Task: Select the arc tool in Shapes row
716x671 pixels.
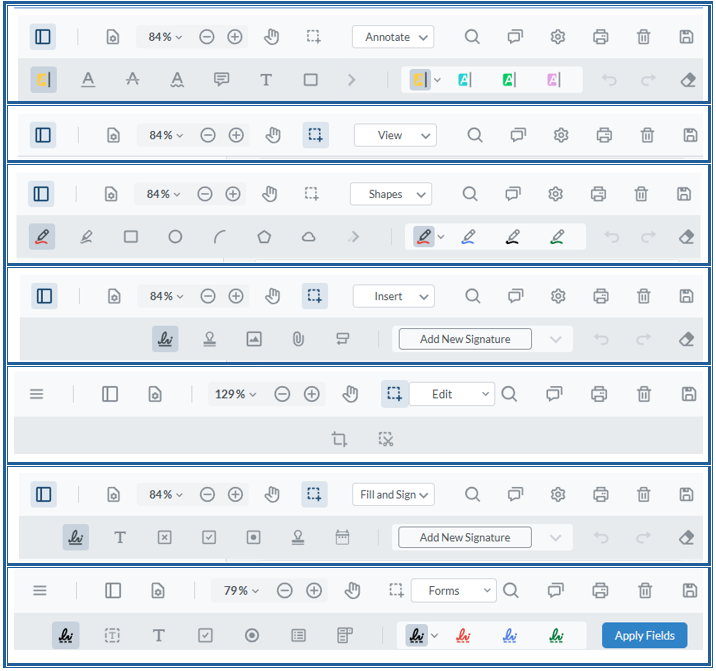Action: click(x=220, y=237)
